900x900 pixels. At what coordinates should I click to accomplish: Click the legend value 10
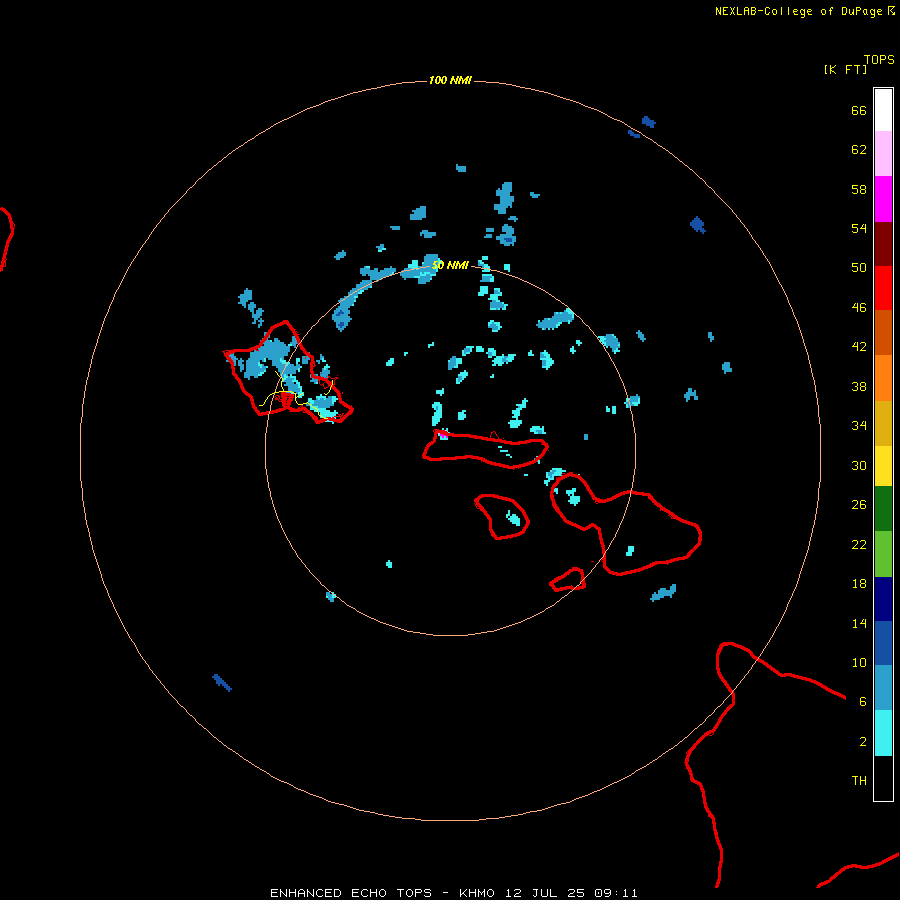point(859,662)
